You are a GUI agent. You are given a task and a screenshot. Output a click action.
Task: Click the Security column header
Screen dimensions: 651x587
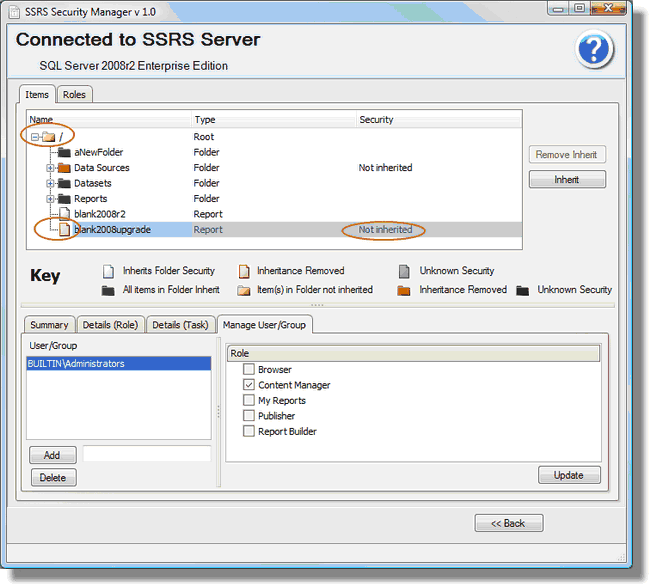(x=439, y=120)
